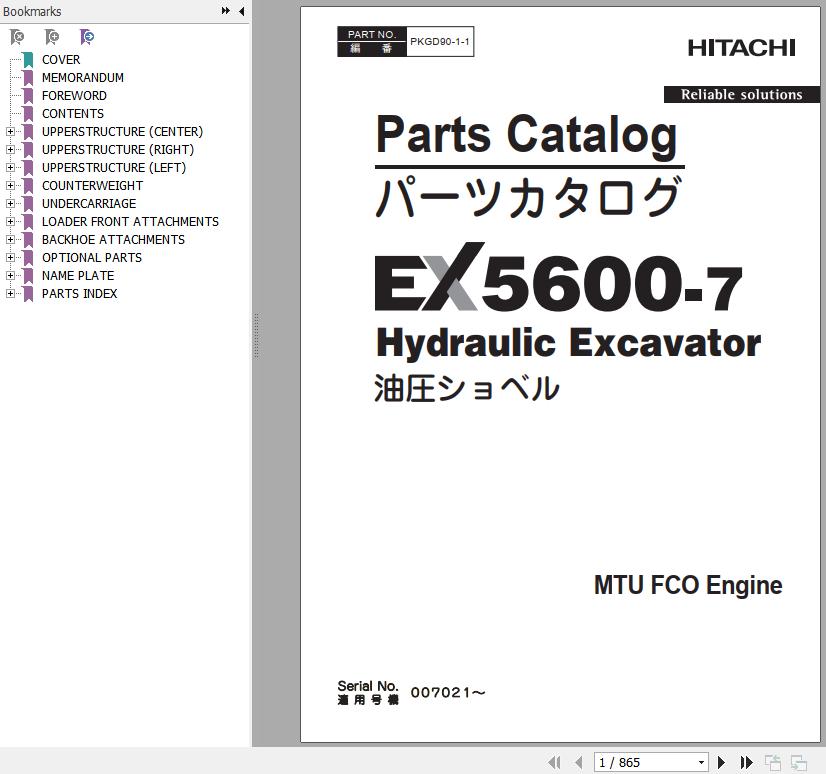Go to the previous page
This screenshot has height=774, width=826.
coord(579,762)
